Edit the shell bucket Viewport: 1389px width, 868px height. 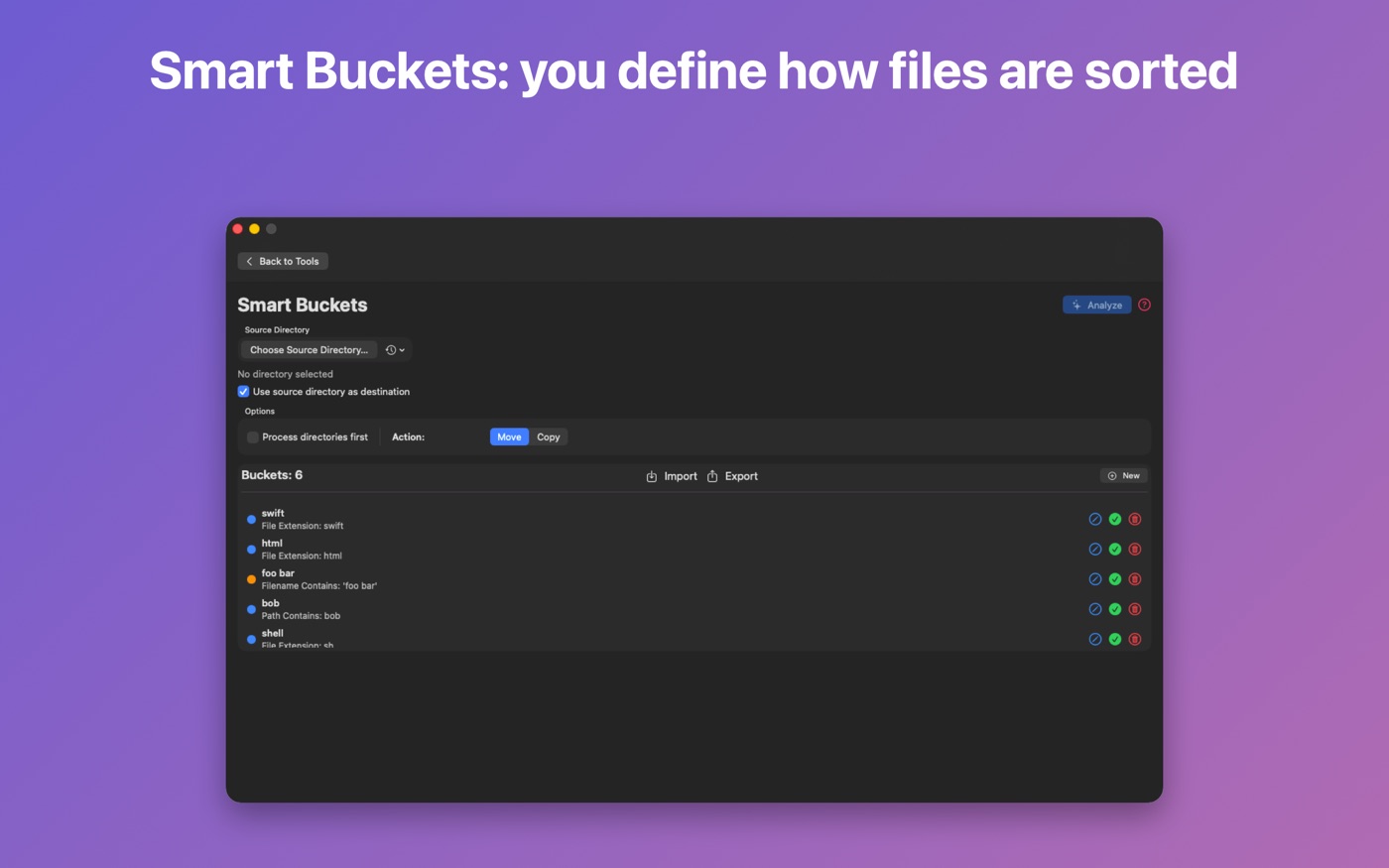coord(1095,639)
